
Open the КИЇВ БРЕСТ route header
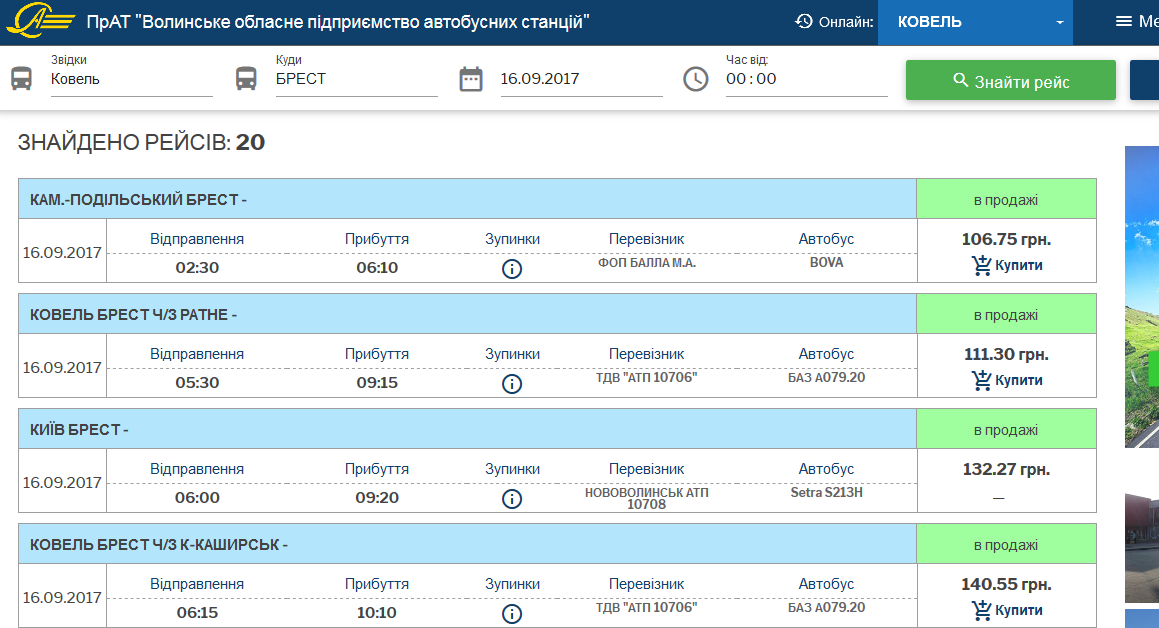[467, 430]
